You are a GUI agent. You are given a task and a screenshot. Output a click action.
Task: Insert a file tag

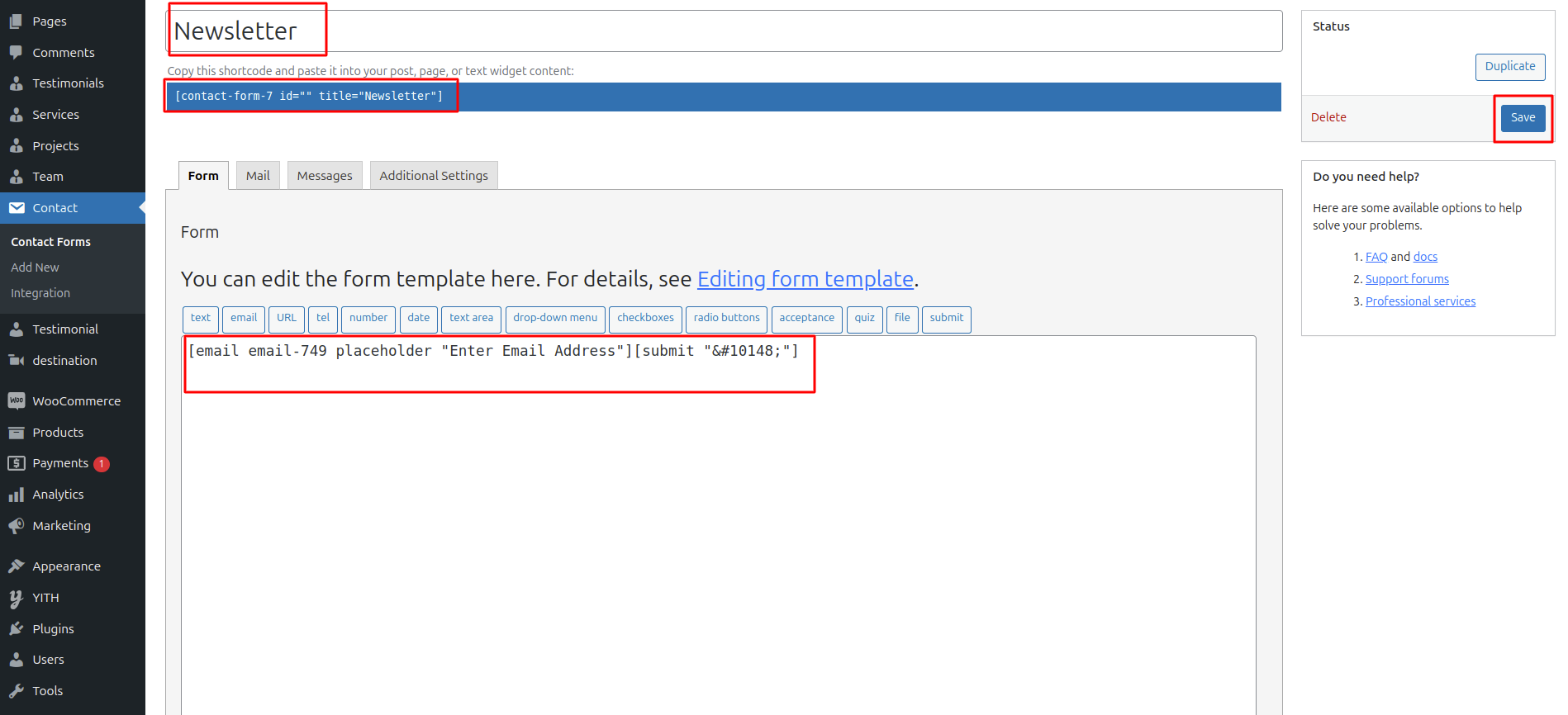tap(902, 319)
